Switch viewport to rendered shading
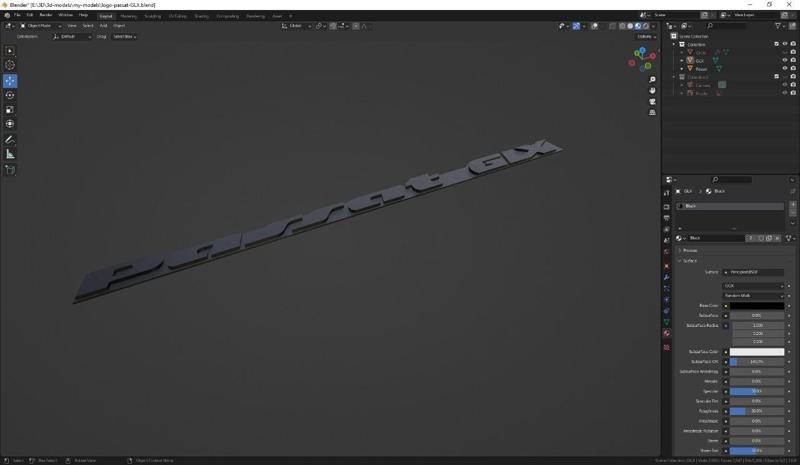Image resolution: width=800 pixels, height=465 pixels. 645,26
